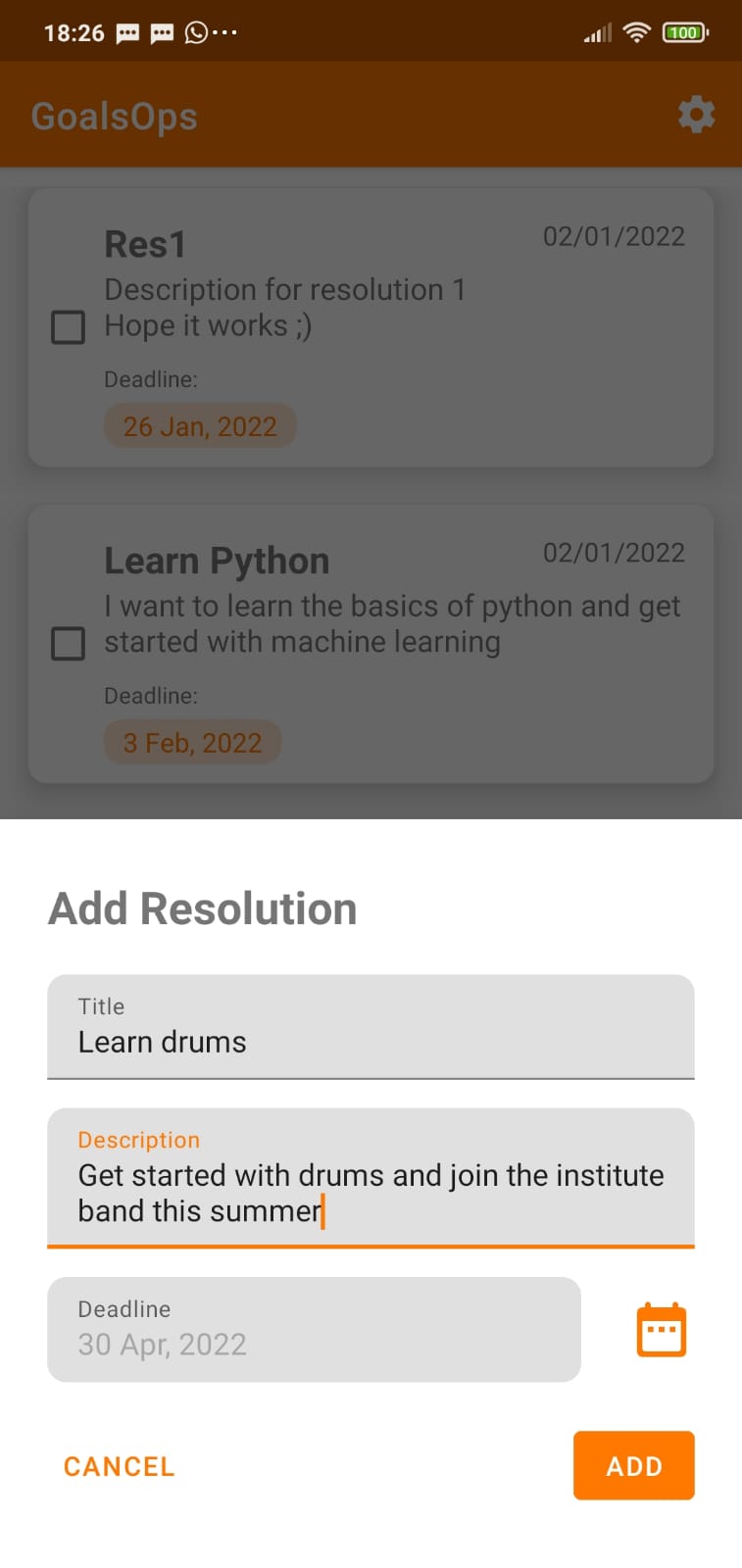This screenshot has width=742, height=1568.
Task: Check the Learn Python resolution checkbox
Action: 68,643
